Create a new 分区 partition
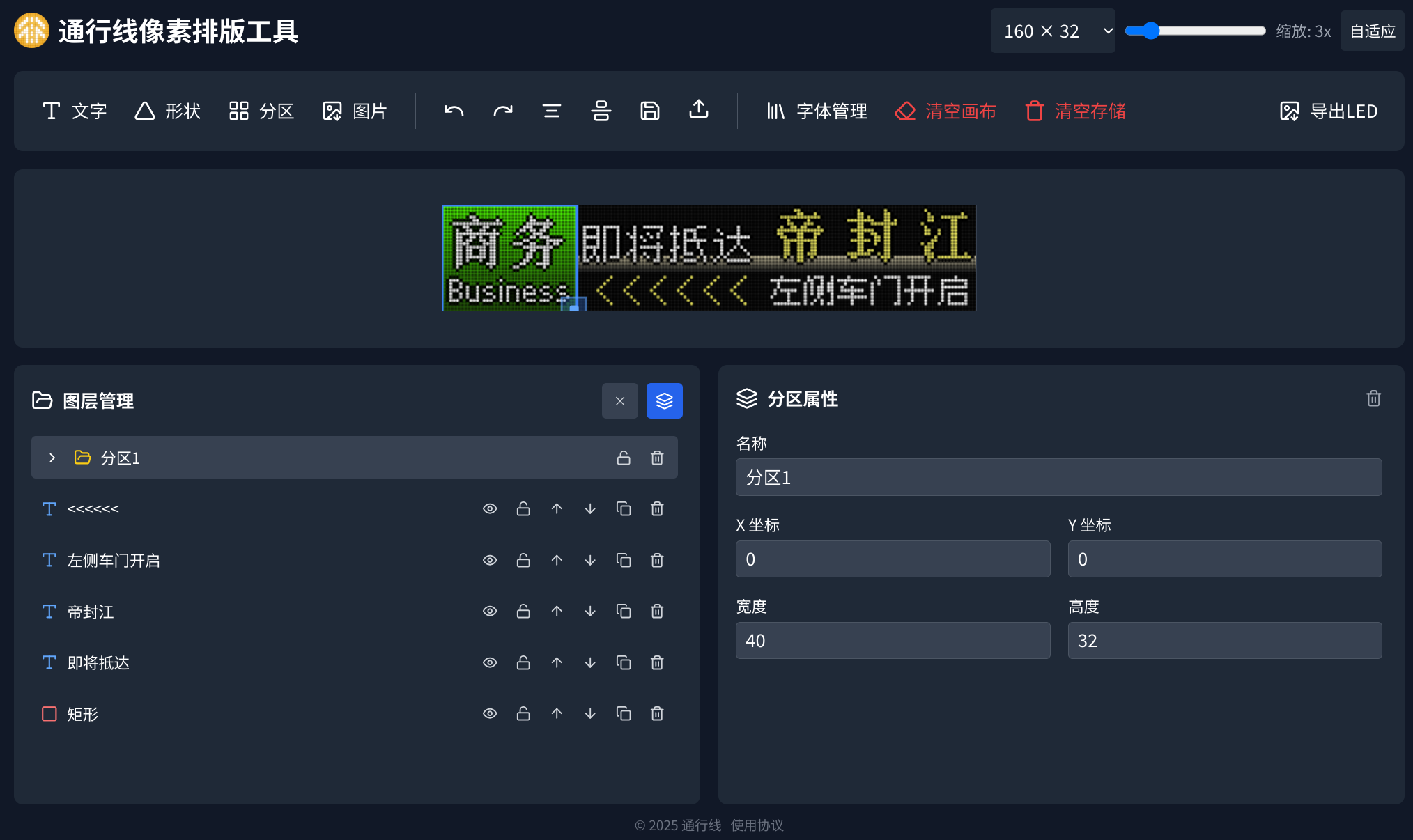Image resolution: width=1413 pixels, height=840 pixels. tap(261, 111)
